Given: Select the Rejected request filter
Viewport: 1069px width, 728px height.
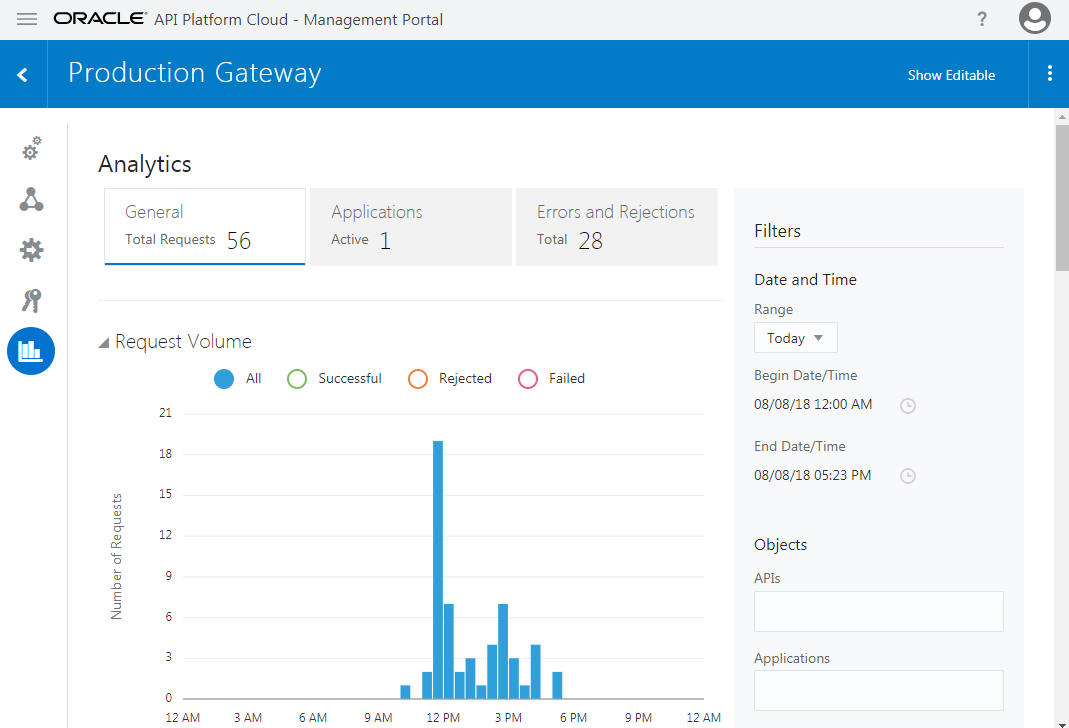Looking at the screenshot, I should [x=450, y=378].
